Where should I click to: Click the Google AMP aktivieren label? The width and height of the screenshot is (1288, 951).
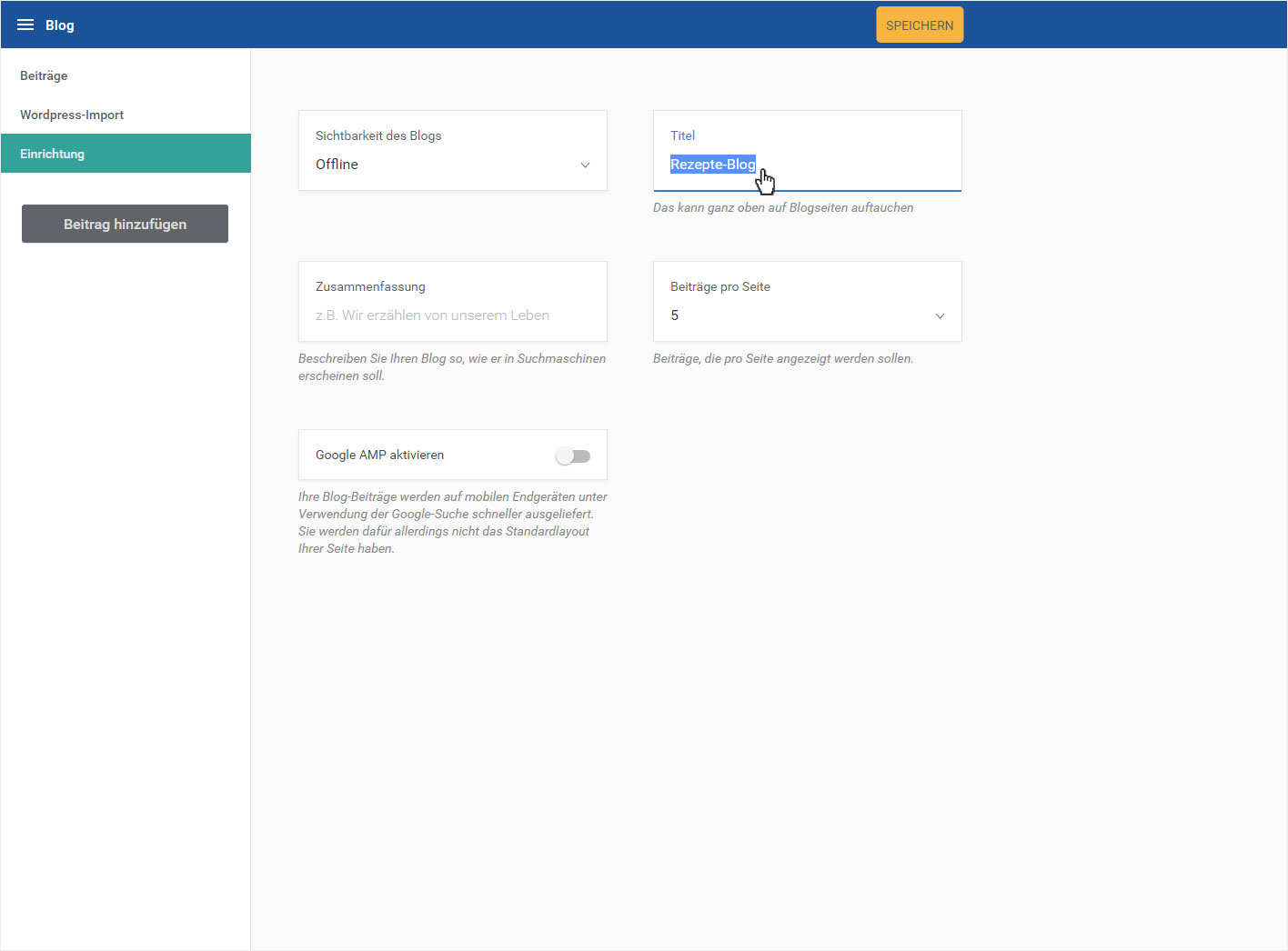[x=379, y=455]
